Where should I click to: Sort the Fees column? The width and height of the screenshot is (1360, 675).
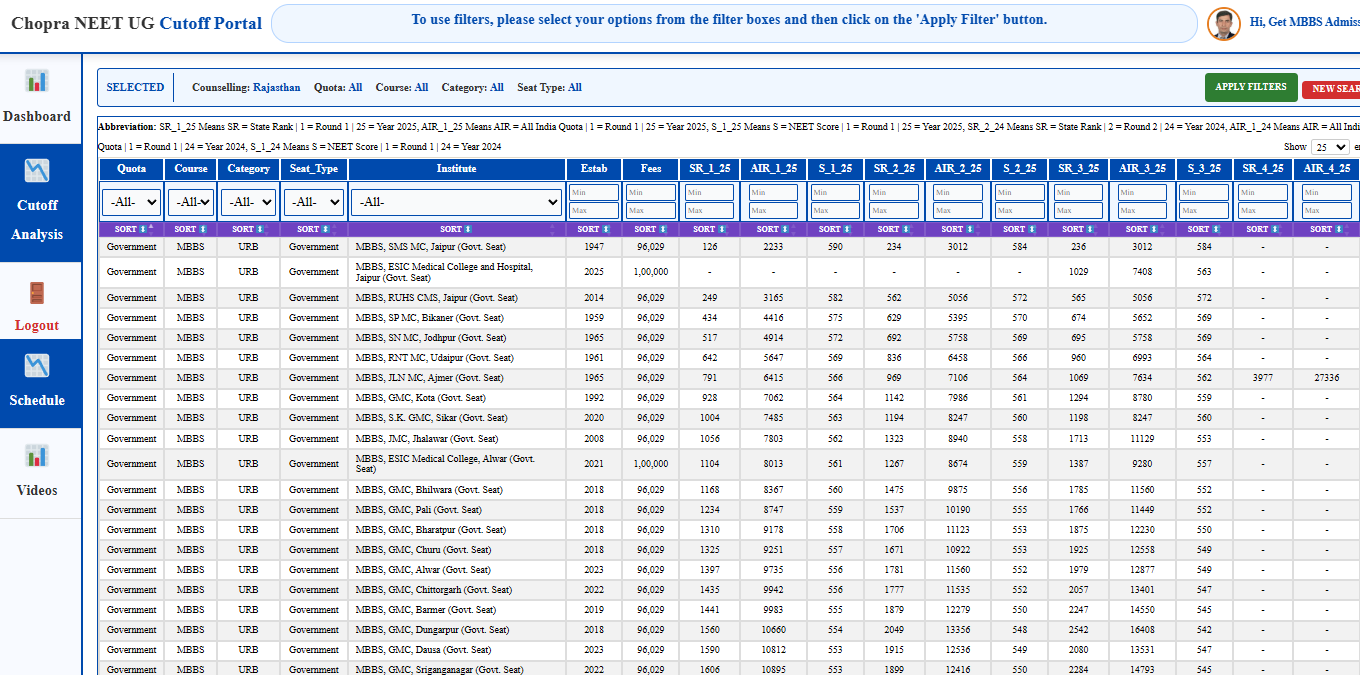651,229
